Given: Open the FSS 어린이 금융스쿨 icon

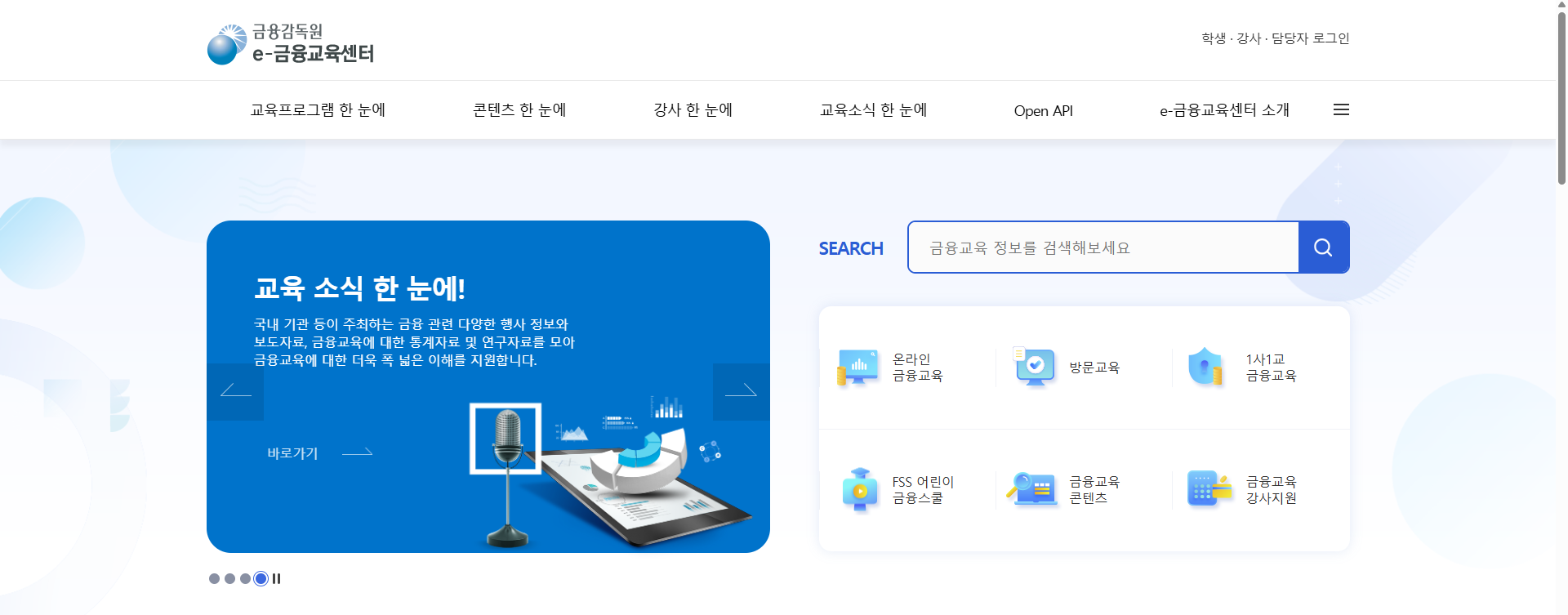Looking at the screenshot, I should (859, 490).
